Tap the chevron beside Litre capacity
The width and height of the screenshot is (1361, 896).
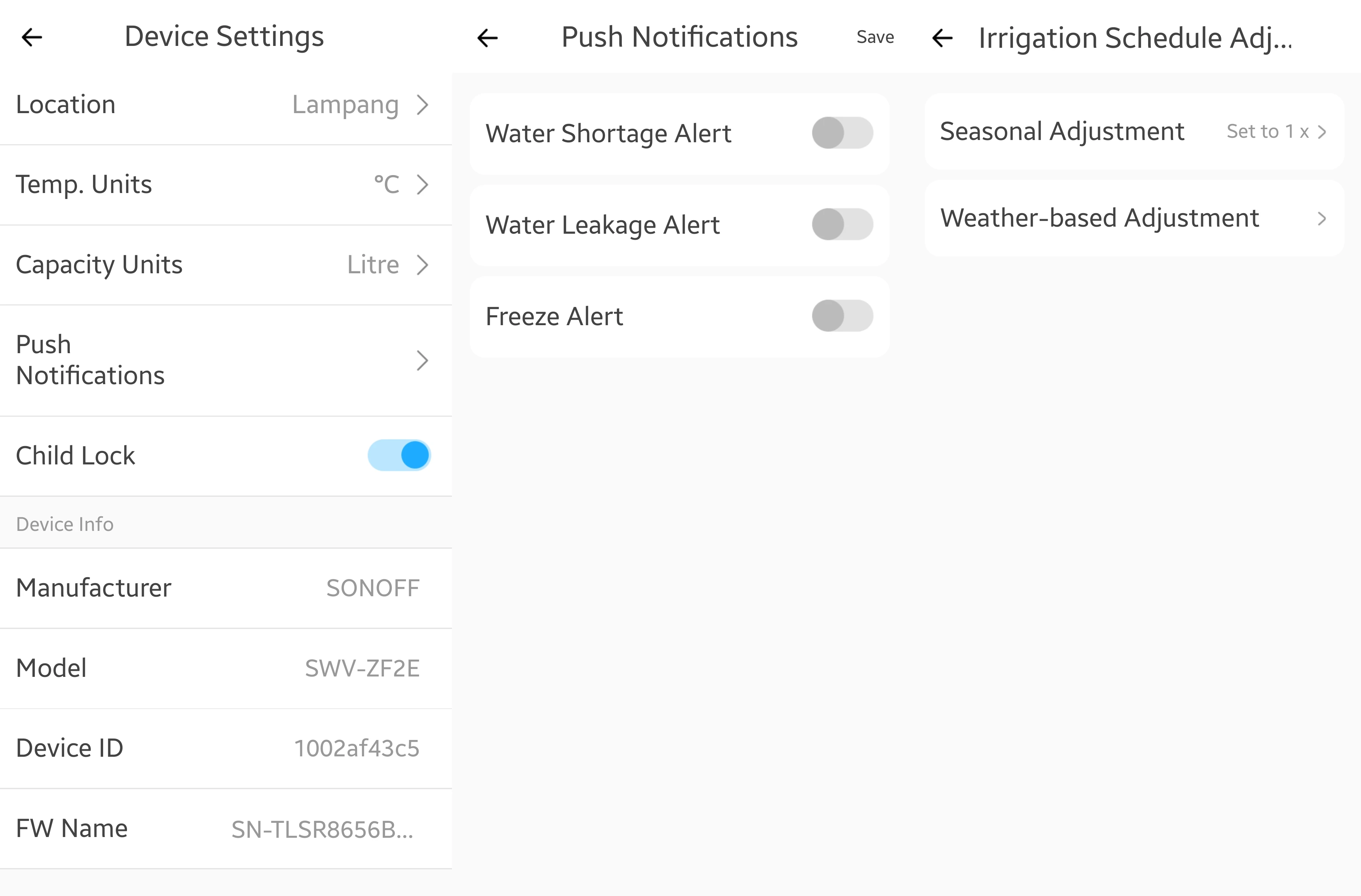[x=422, y=265]
